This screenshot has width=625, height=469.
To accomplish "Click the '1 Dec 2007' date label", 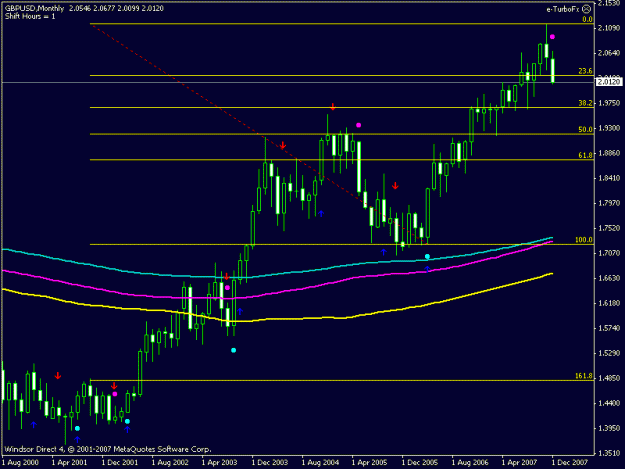I will (570, 463).
